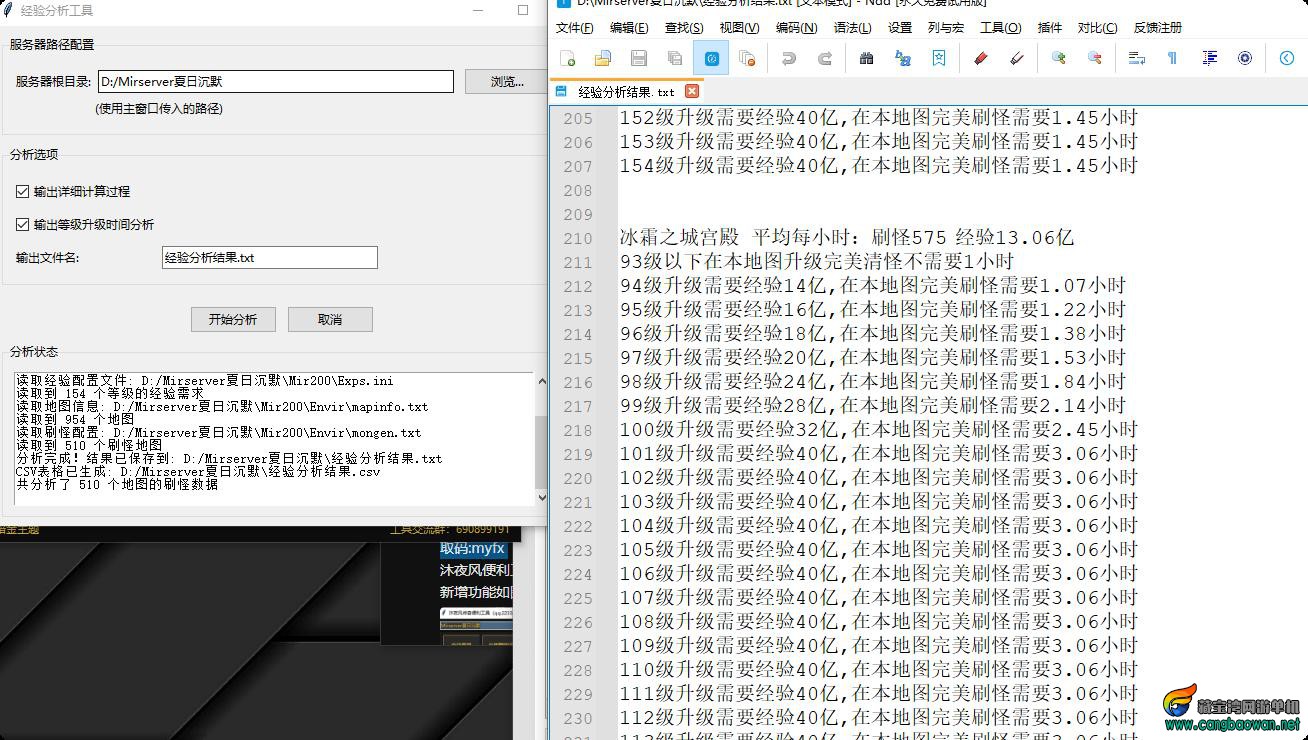The height and width of the screenshot is (740, 1308).
Task: Toggle the highlighted blue reload icon
Action: (711, 58)
